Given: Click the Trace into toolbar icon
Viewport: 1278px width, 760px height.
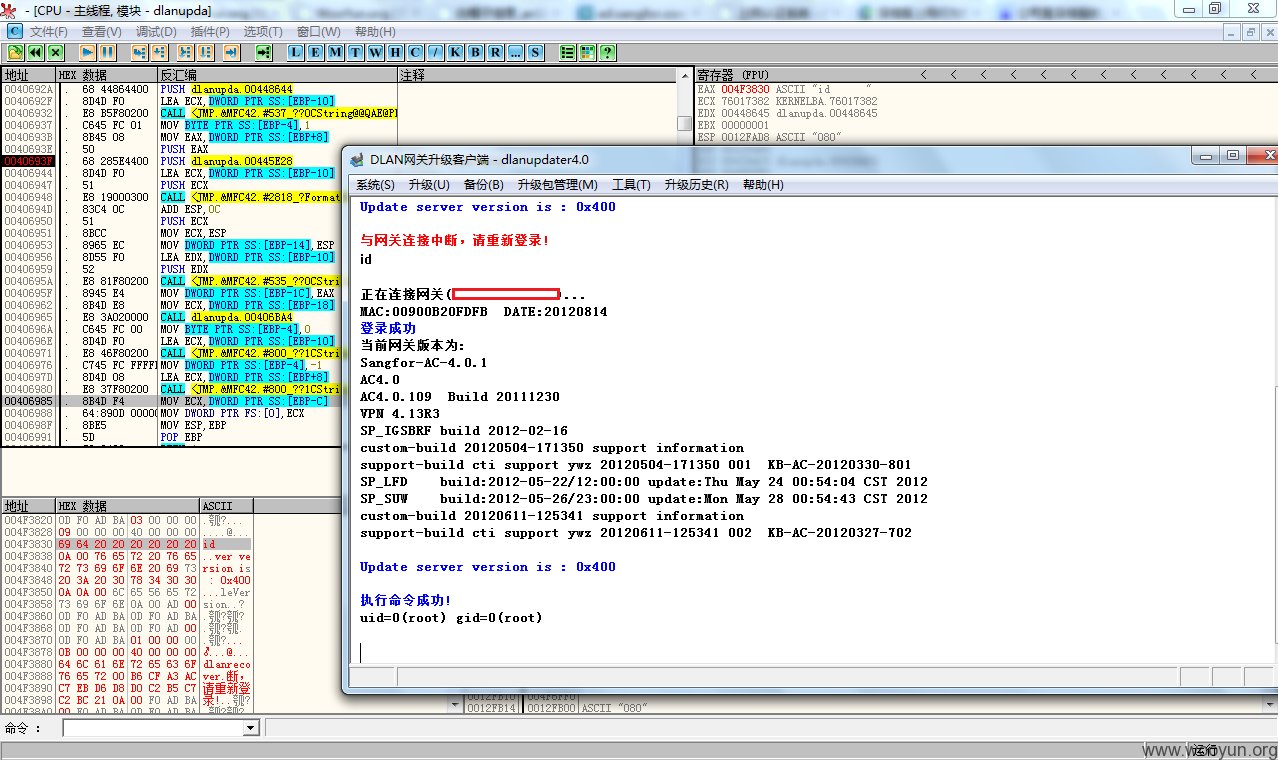Looking at the screenshot, I should pos(185,52).
